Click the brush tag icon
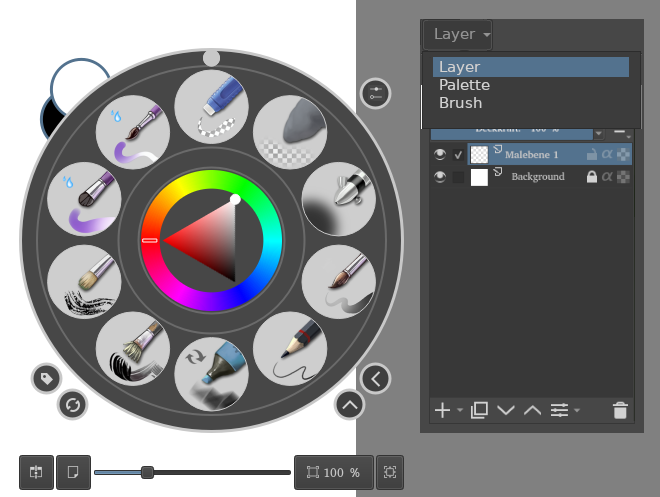 pyautogui.click(x=46, y=378)
